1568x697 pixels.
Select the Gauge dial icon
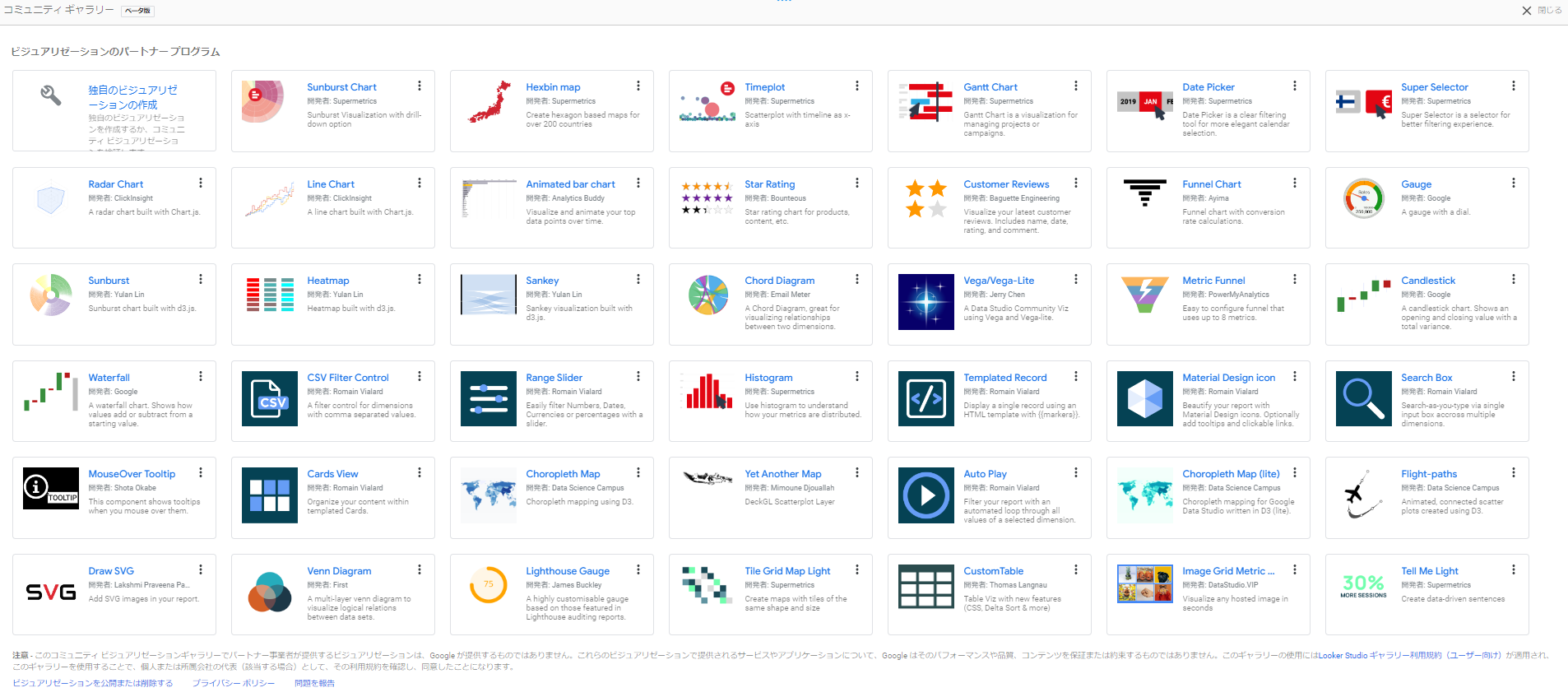[1364, 199]
